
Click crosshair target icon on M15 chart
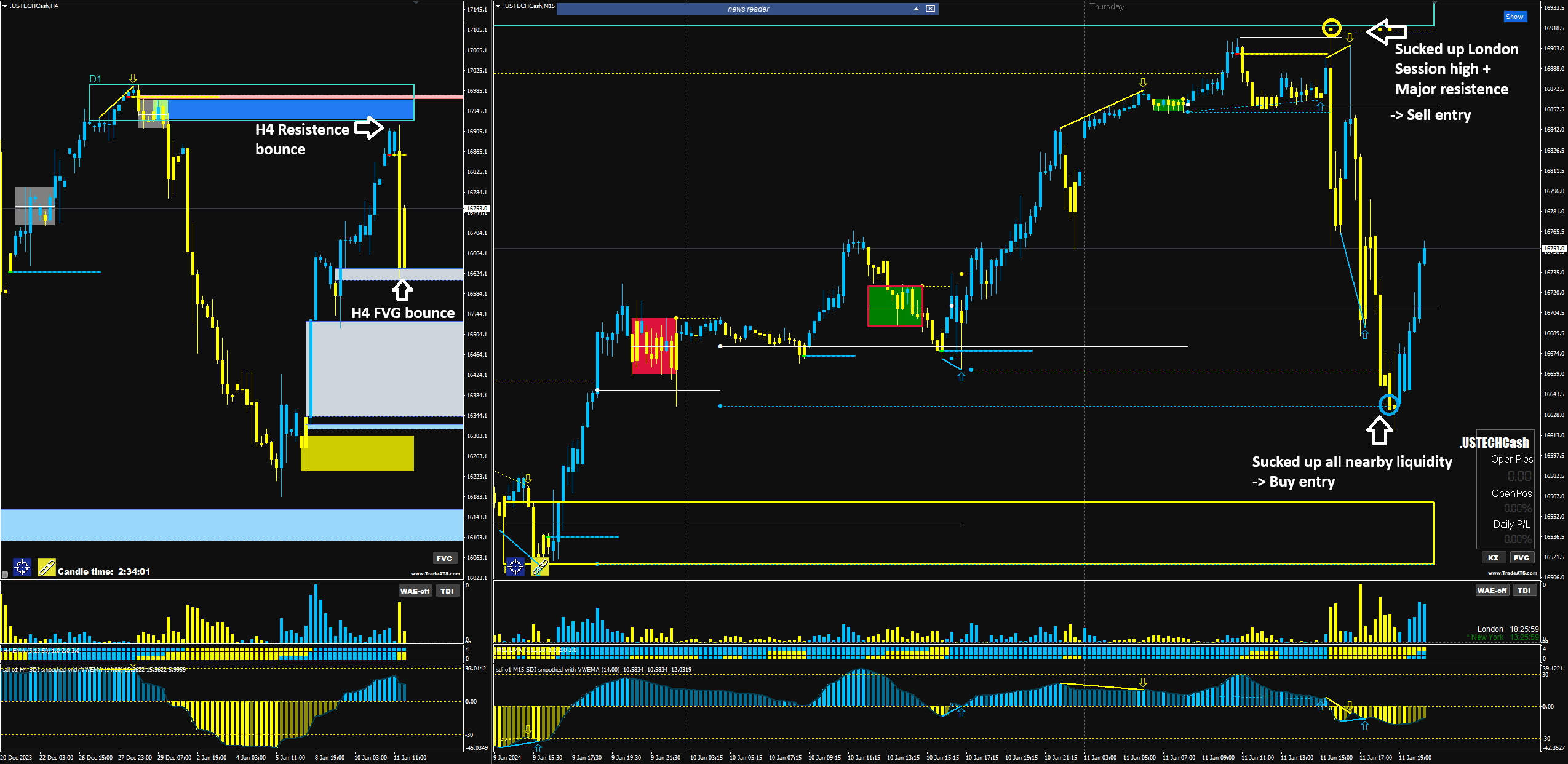[515, 566]
